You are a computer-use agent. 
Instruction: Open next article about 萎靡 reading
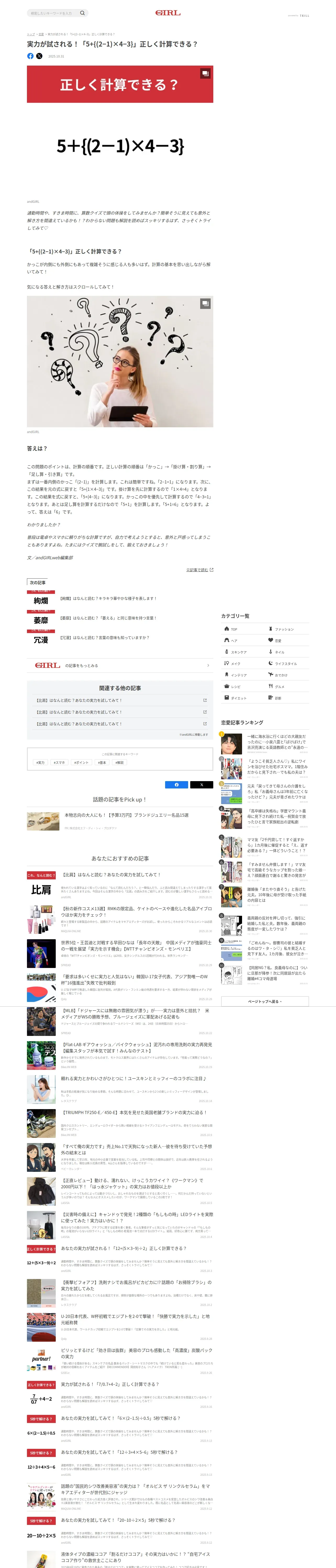pyautogui.click(x=120, y=618)
